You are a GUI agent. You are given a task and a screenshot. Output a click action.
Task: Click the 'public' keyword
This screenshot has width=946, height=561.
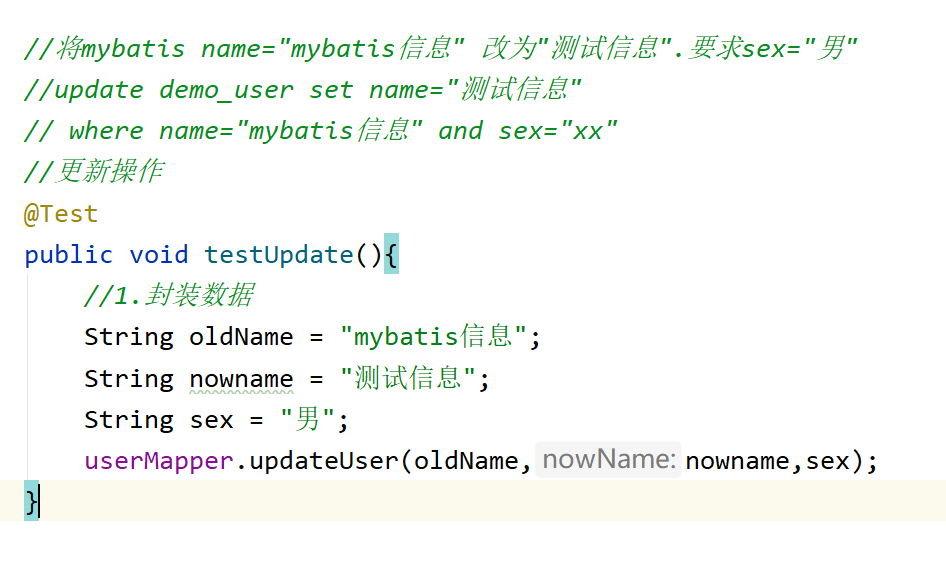68,255
